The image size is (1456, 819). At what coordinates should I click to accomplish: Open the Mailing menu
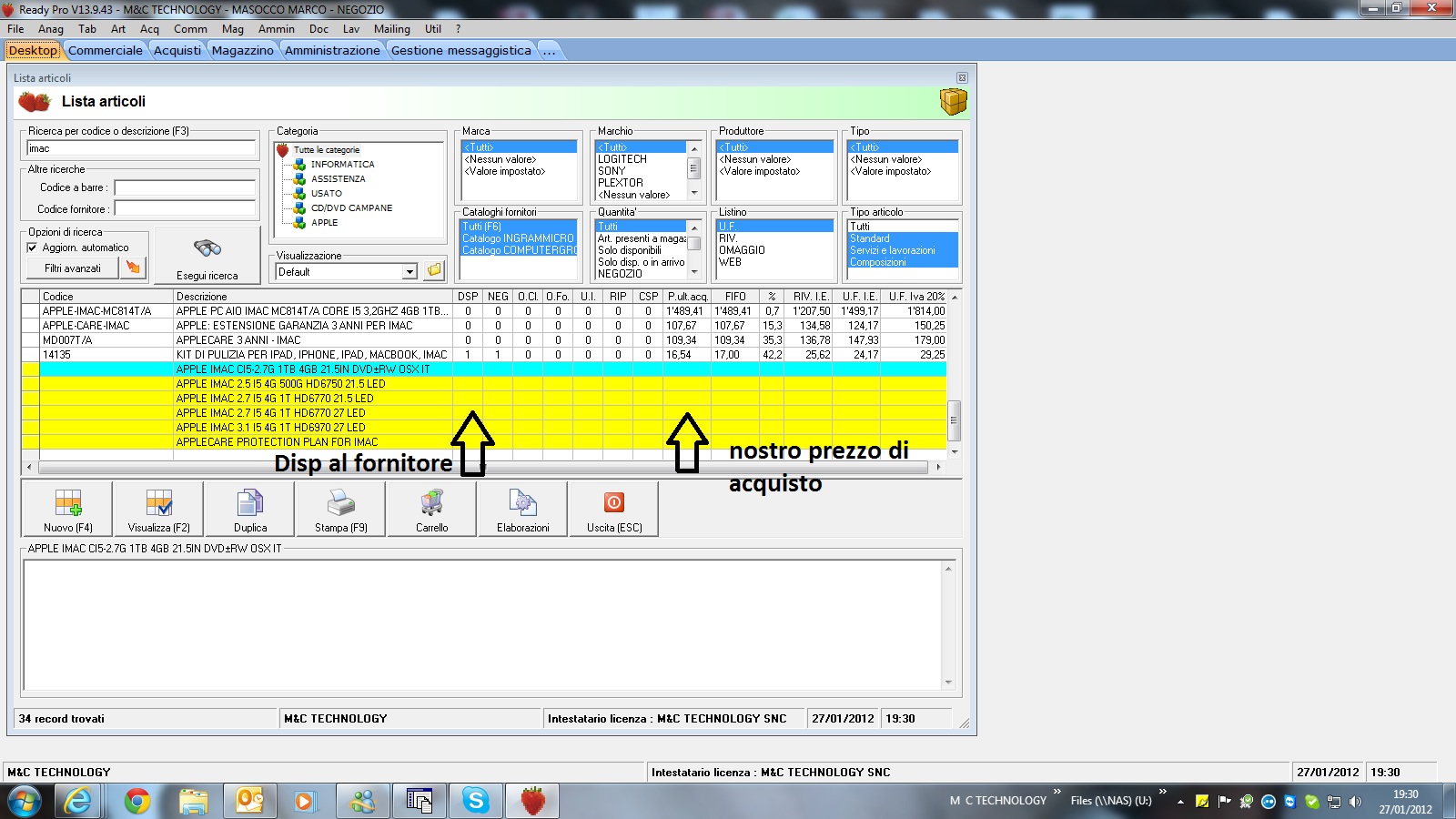click(x=392, y=29)
